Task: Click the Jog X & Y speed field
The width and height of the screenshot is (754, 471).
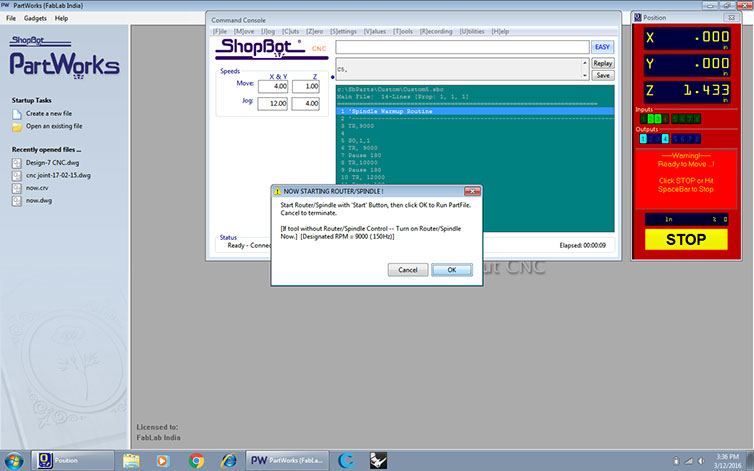Action: (x=273, y=103)
